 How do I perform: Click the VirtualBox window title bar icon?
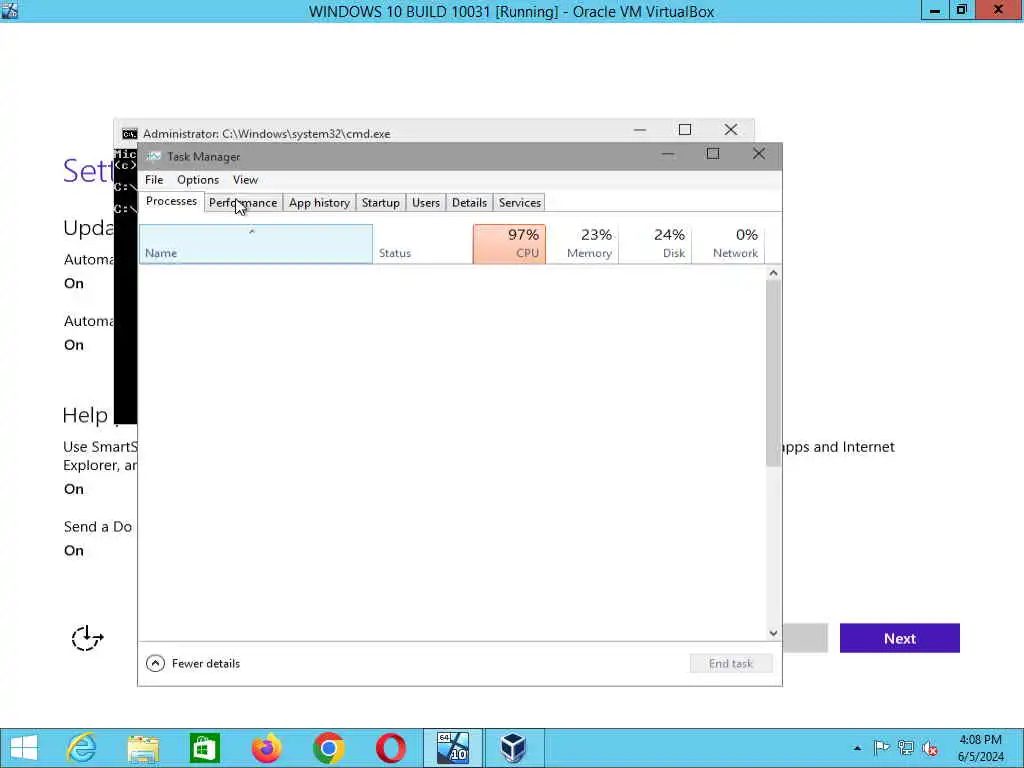9,10
